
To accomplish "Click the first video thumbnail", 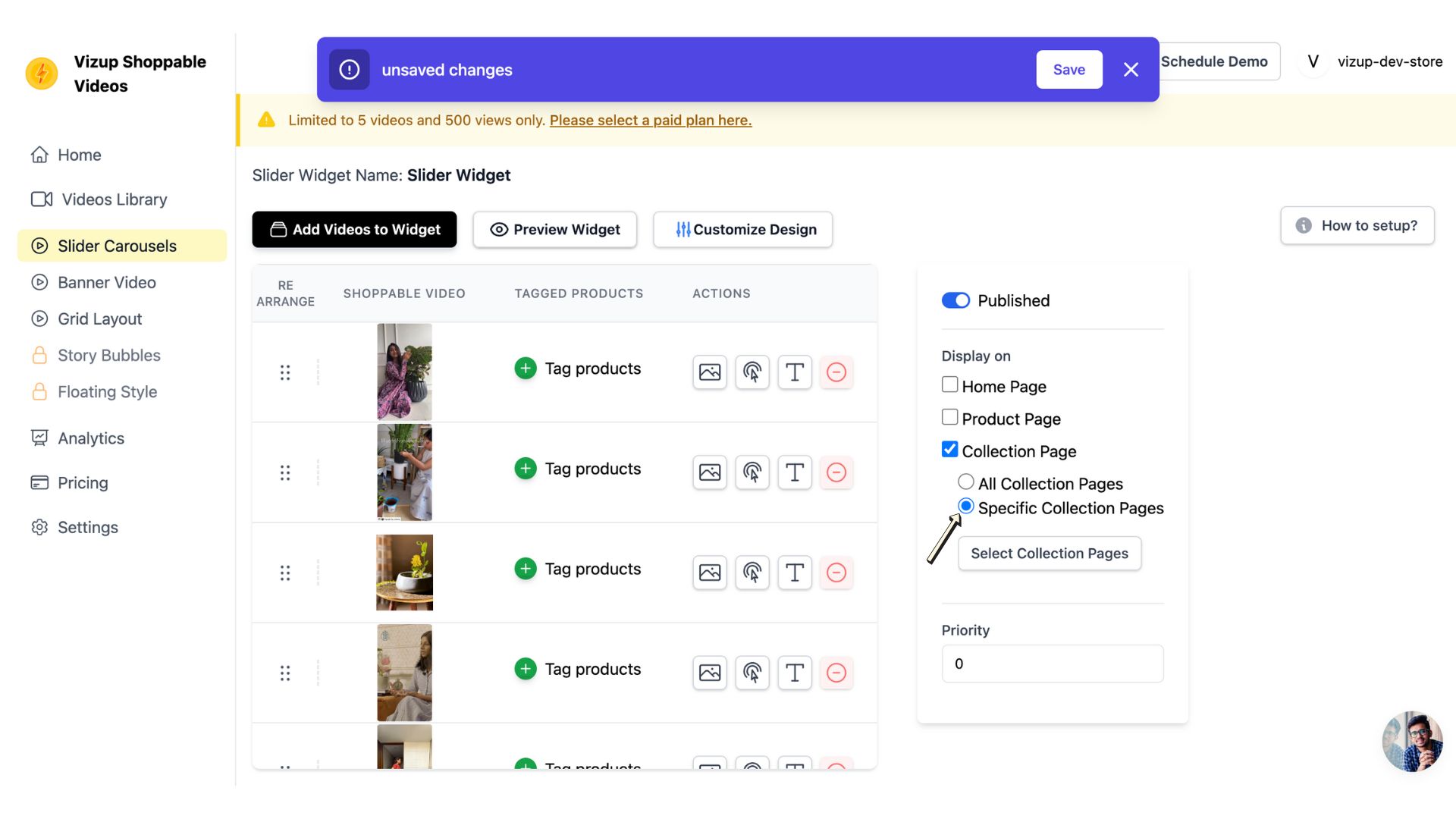I will [x=404, y=371].
